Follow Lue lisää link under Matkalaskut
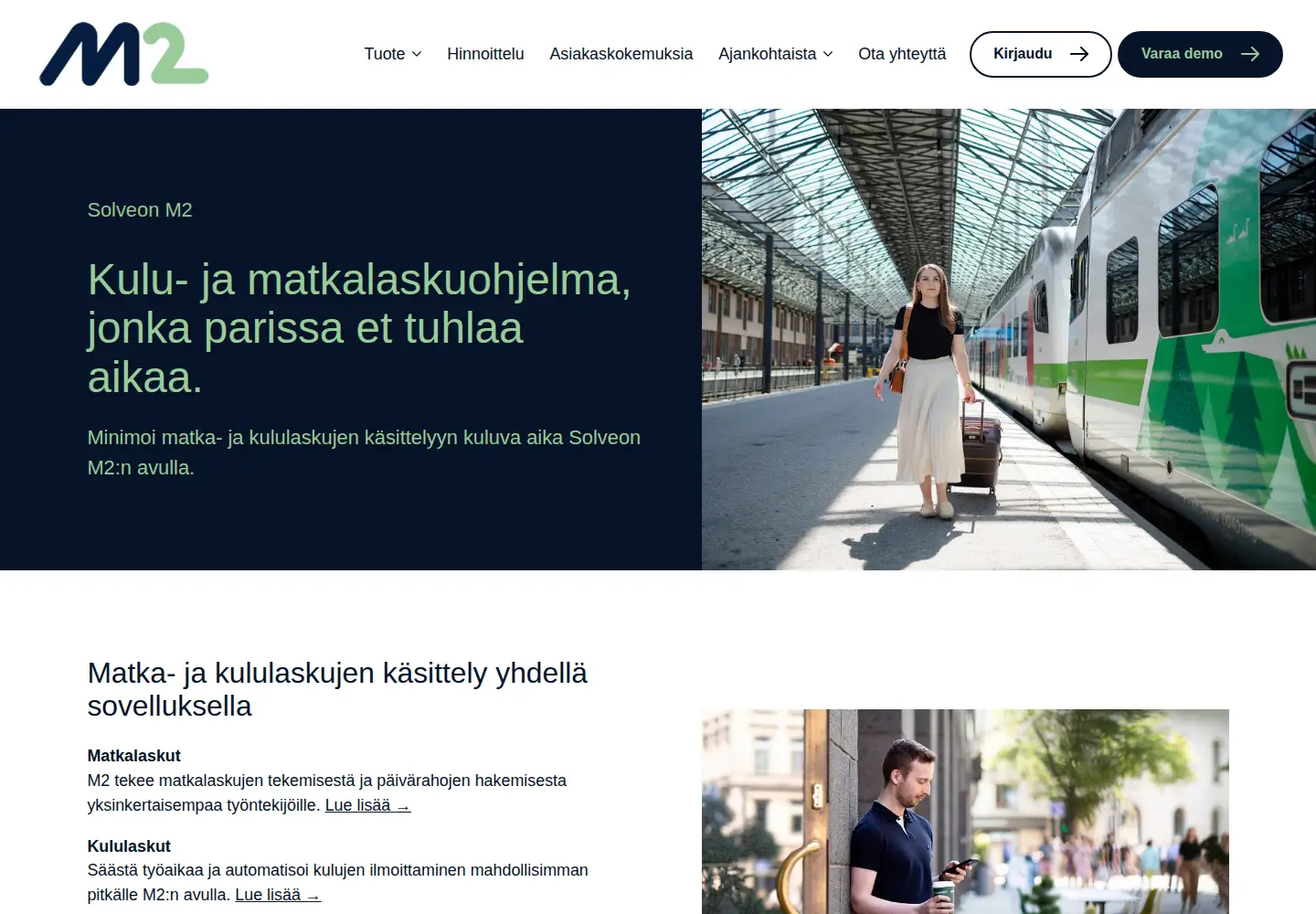1316x914 pixels. tap(368, 805)
